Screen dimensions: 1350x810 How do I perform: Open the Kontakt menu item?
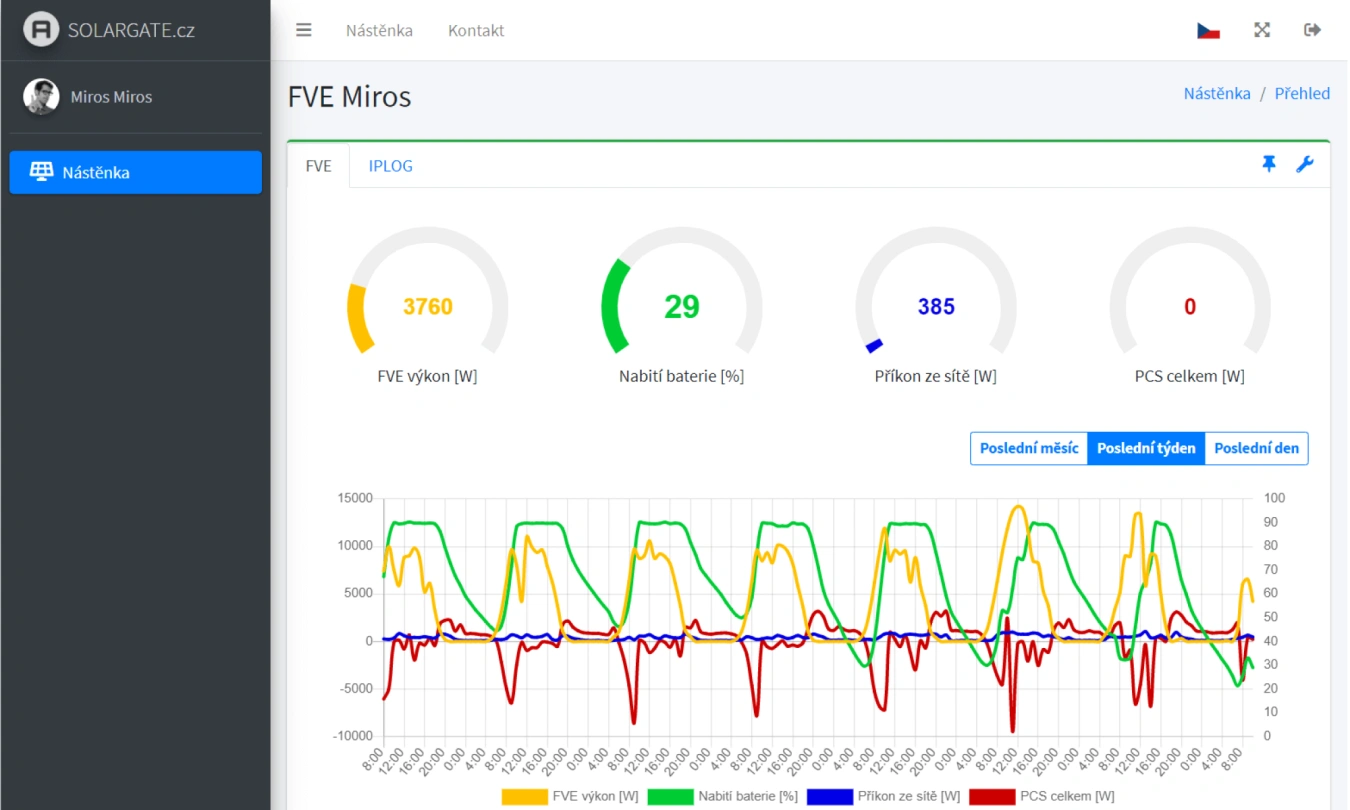click(476, 30)
